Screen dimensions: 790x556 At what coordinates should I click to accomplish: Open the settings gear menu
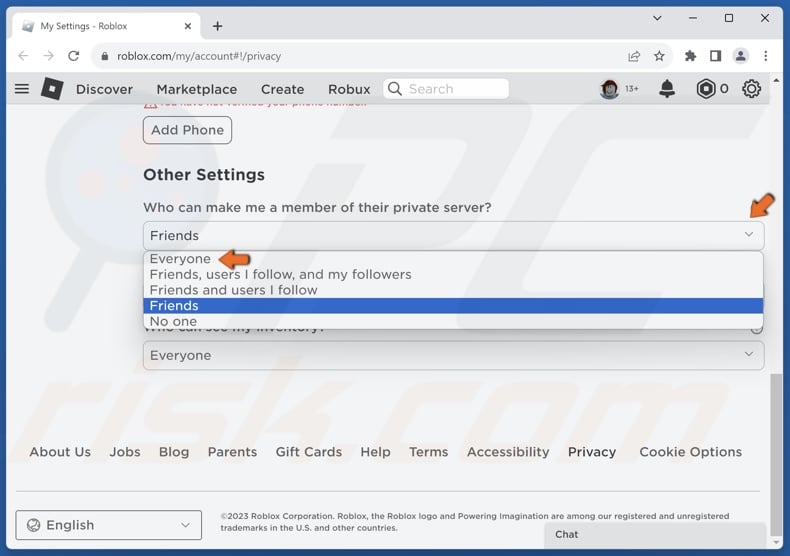pyautogui.click(x=751, y=89)
